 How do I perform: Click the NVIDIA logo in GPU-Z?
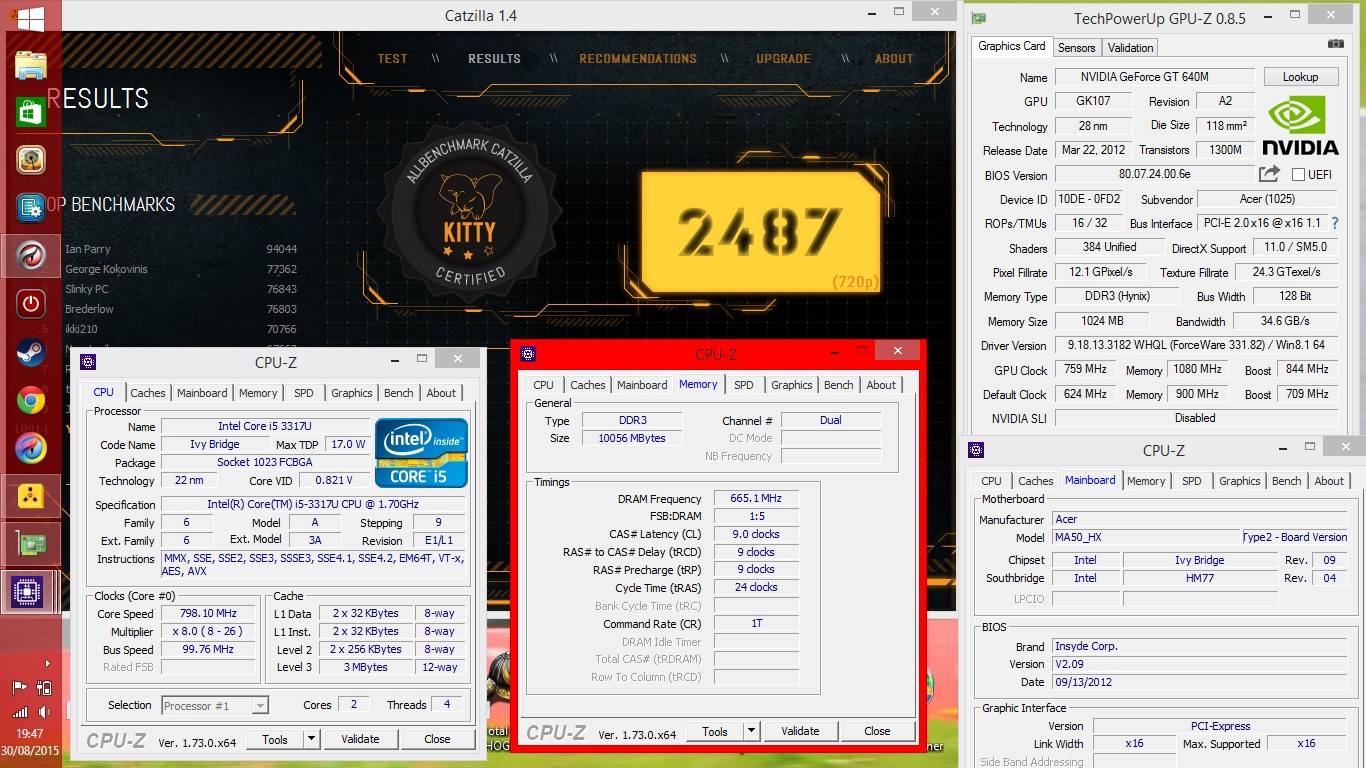point(1299,126)
